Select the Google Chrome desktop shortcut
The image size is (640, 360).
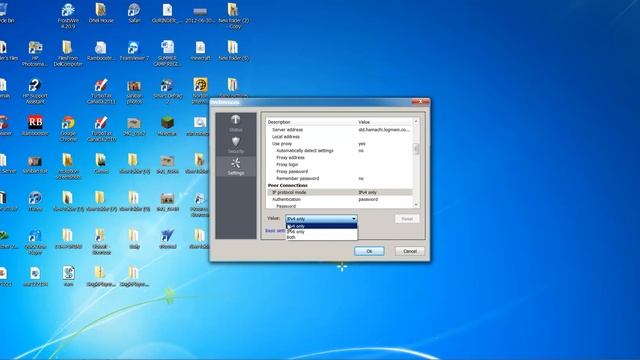pos(68,129)
